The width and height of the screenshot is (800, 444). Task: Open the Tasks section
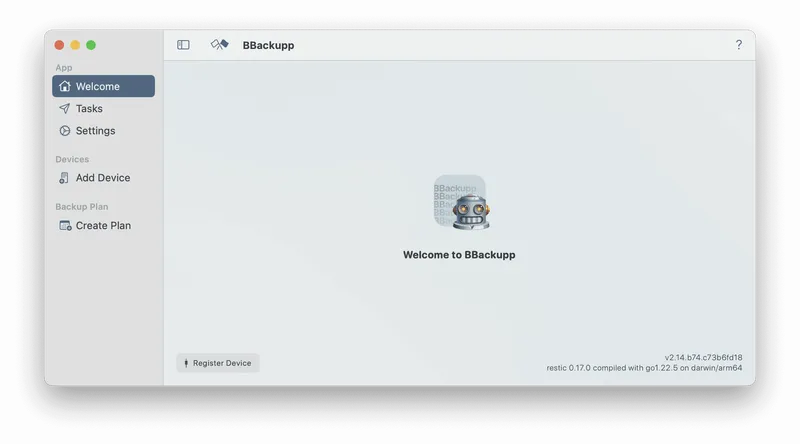coord(104,109)
